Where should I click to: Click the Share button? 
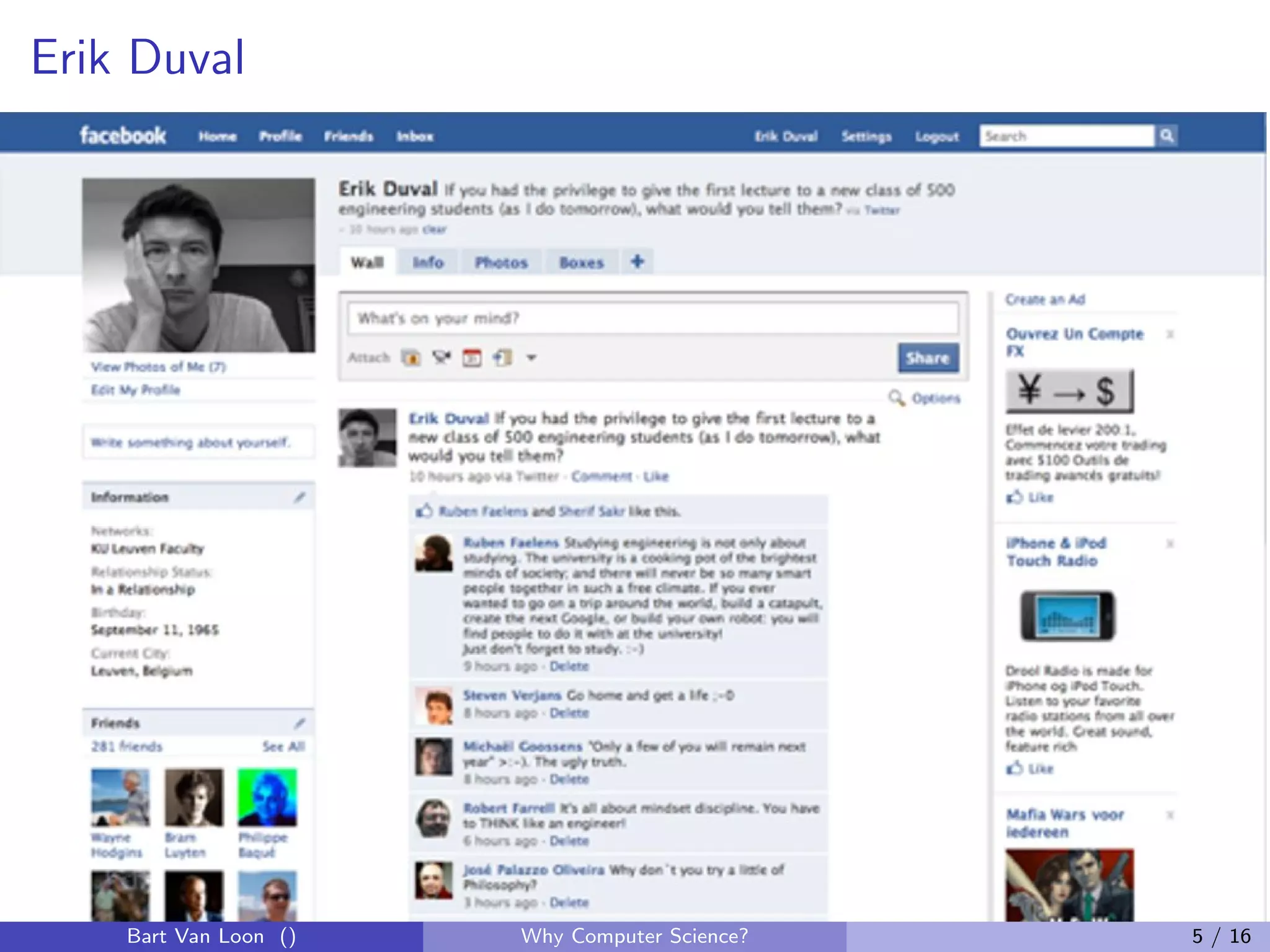coord(928,358)
